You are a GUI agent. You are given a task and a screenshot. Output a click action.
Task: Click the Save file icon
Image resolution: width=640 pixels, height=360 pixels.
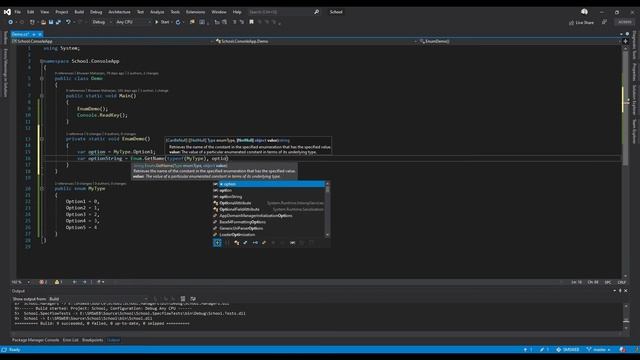click(x=51, y=22)
